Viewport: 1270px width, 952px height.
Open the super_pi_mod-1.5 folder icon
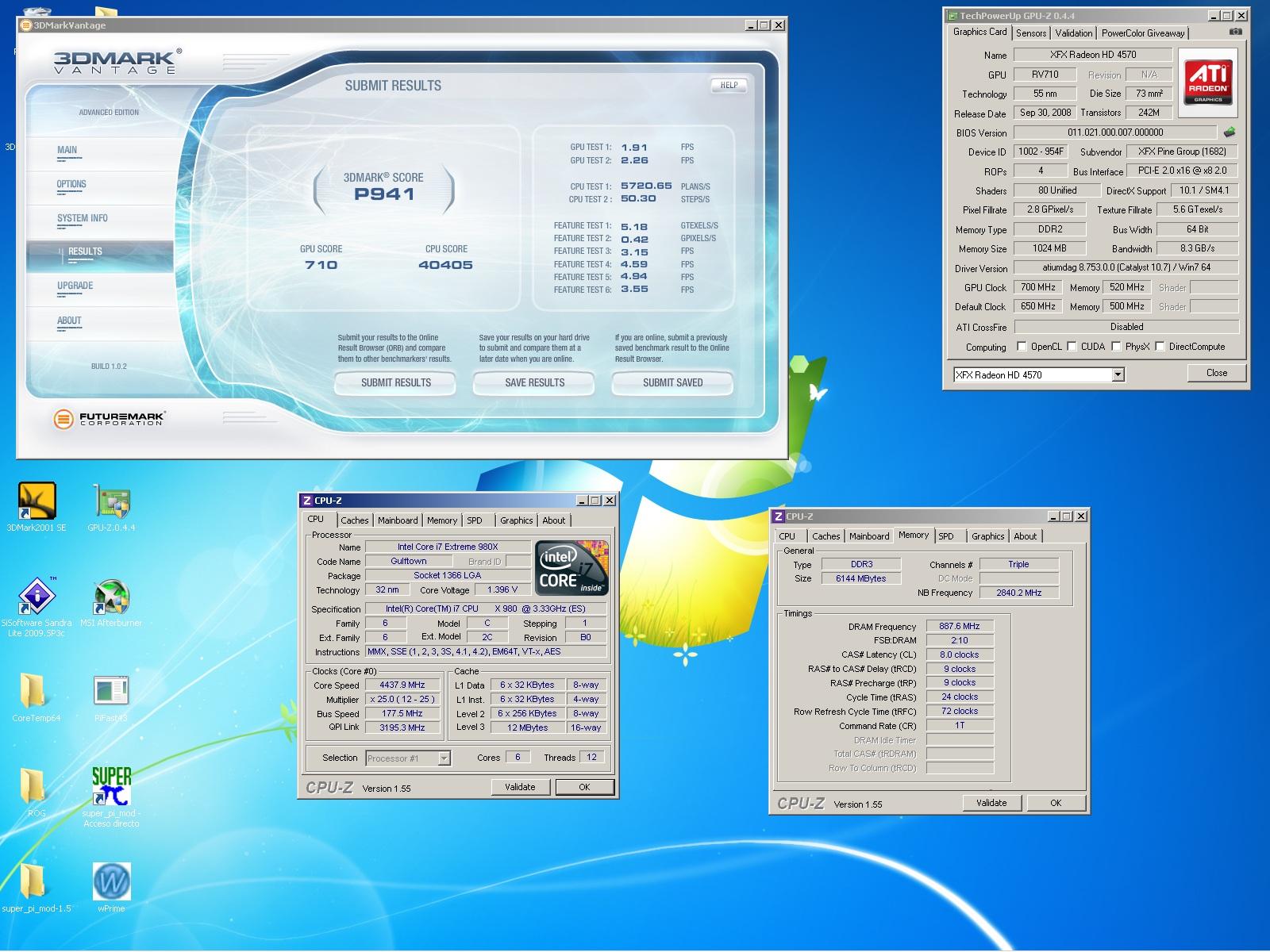37,887
